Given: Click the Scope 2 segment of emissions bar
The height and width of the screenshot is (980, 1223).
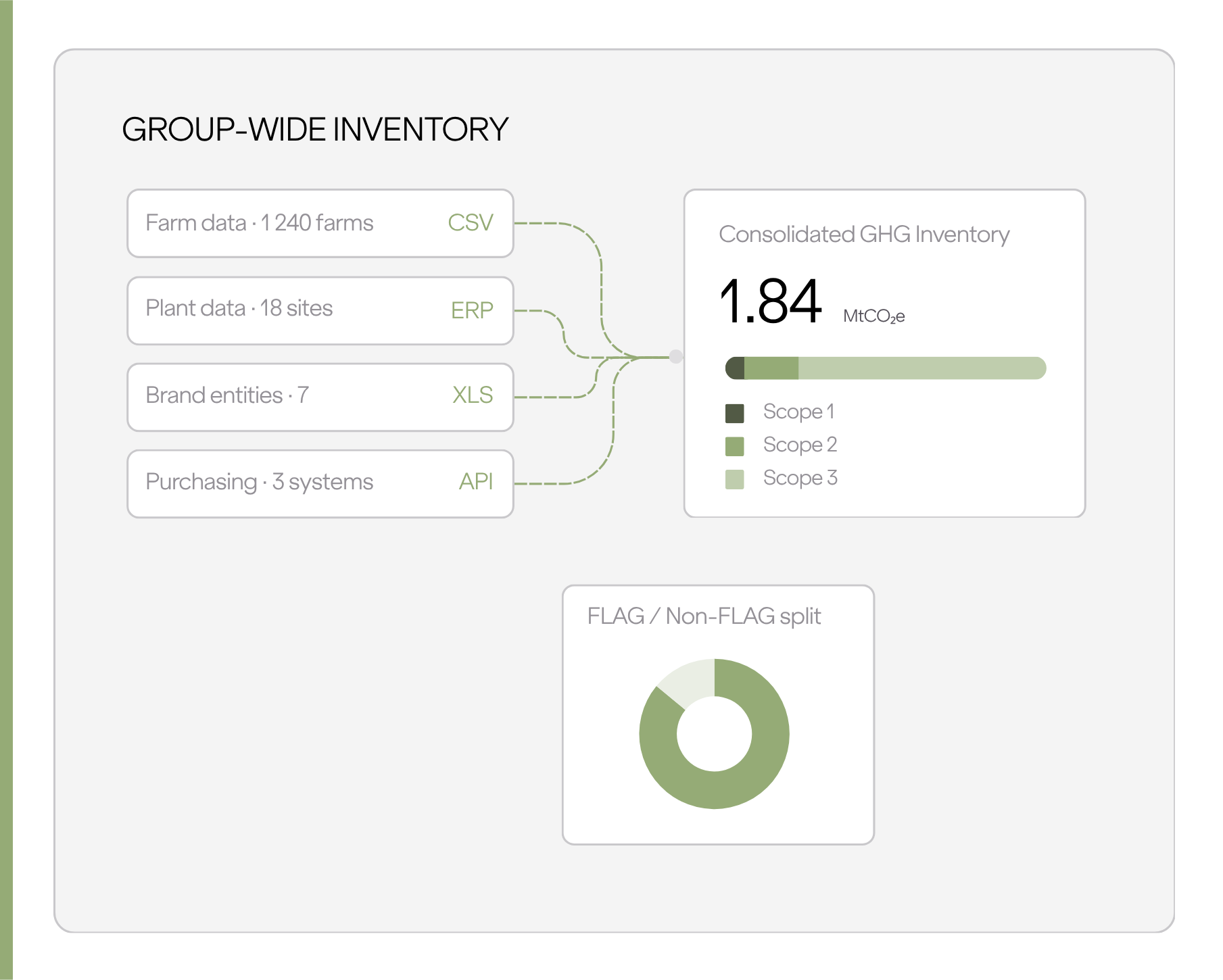Looking at the screenshot, I should (x=771, y=368).
